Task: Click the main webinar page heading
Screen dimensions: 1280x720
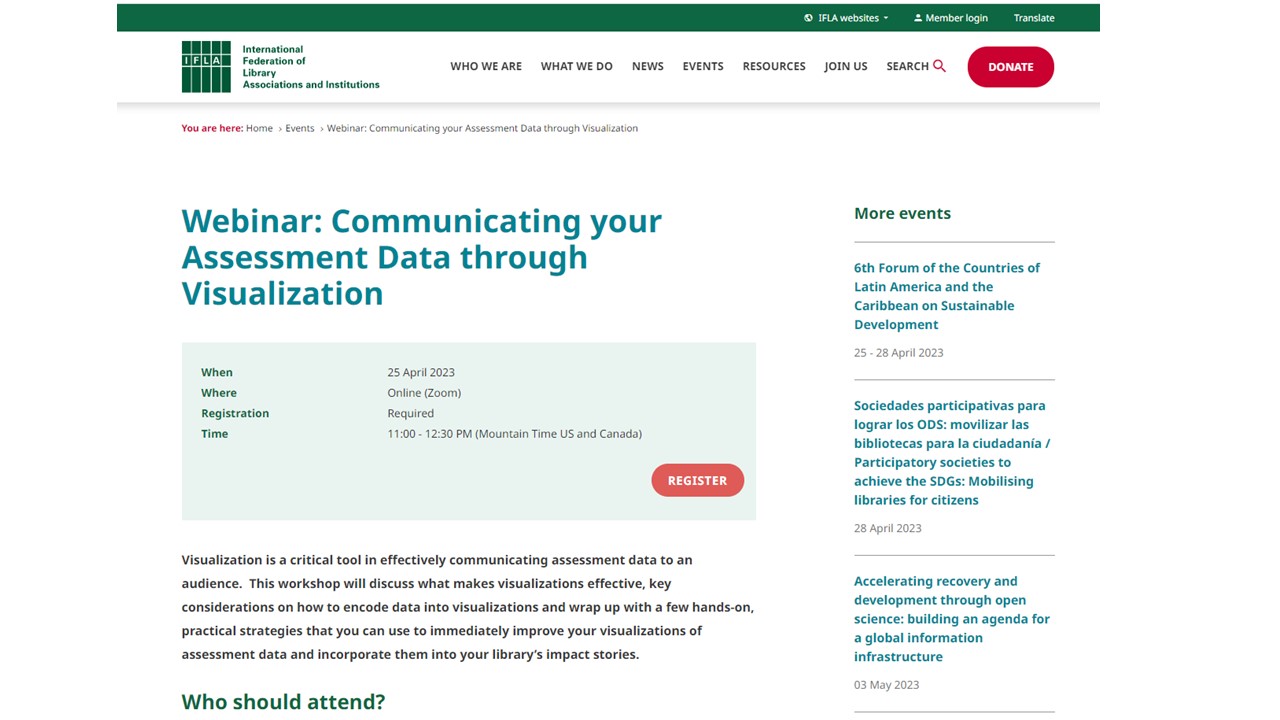Action: click(x=421, y=257)
